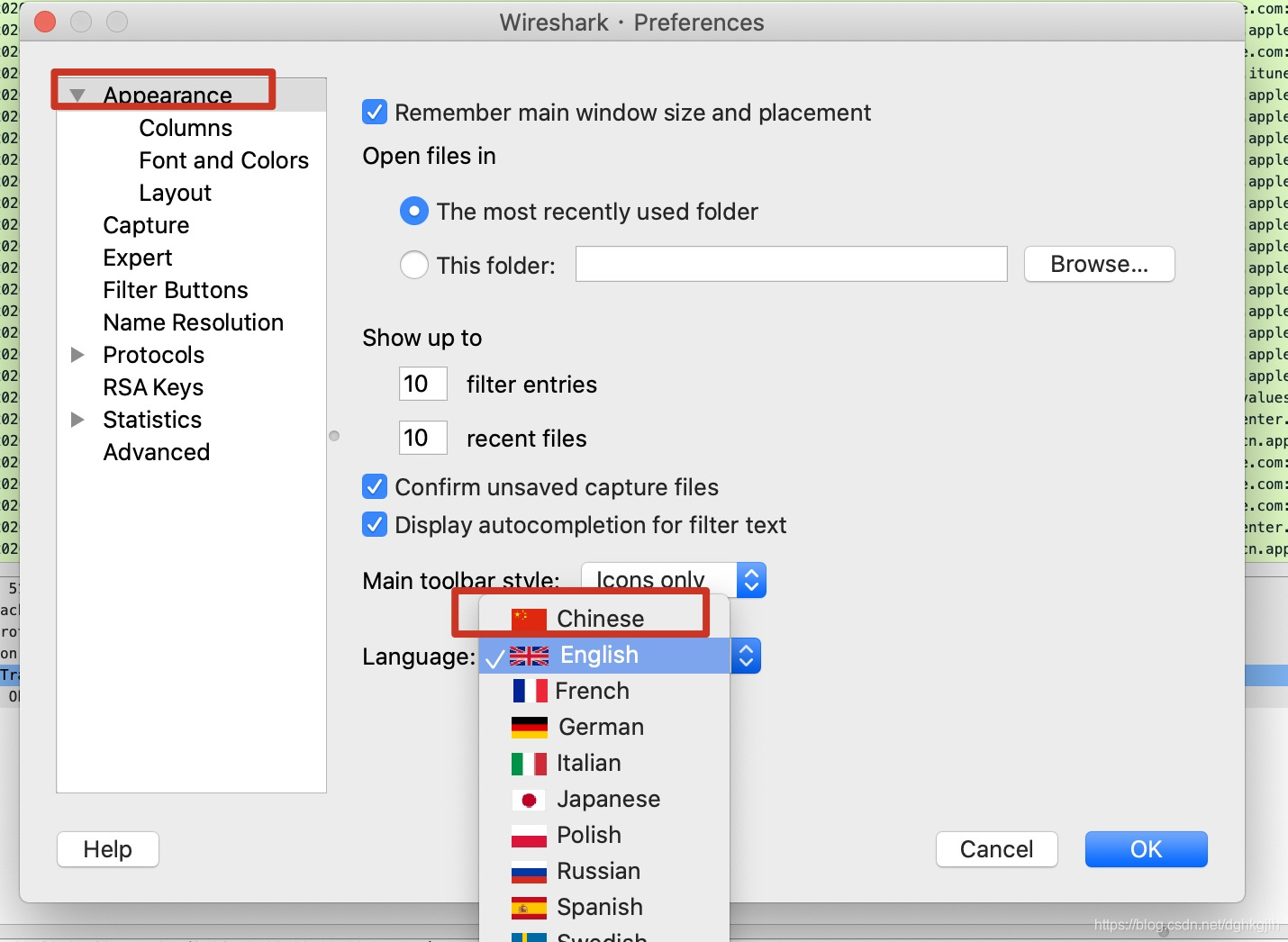Cancel the Preferences dialog
The width and height of the screenshot is (1288, 942).
pos(997,849)
